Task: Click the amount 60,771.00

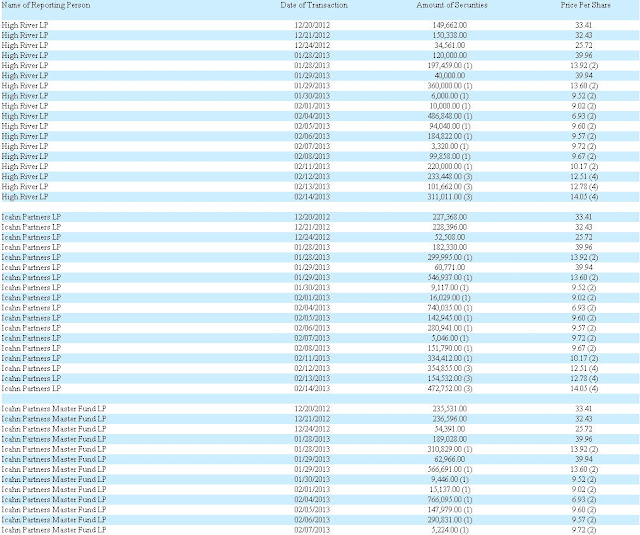Action: pos(449,268)
